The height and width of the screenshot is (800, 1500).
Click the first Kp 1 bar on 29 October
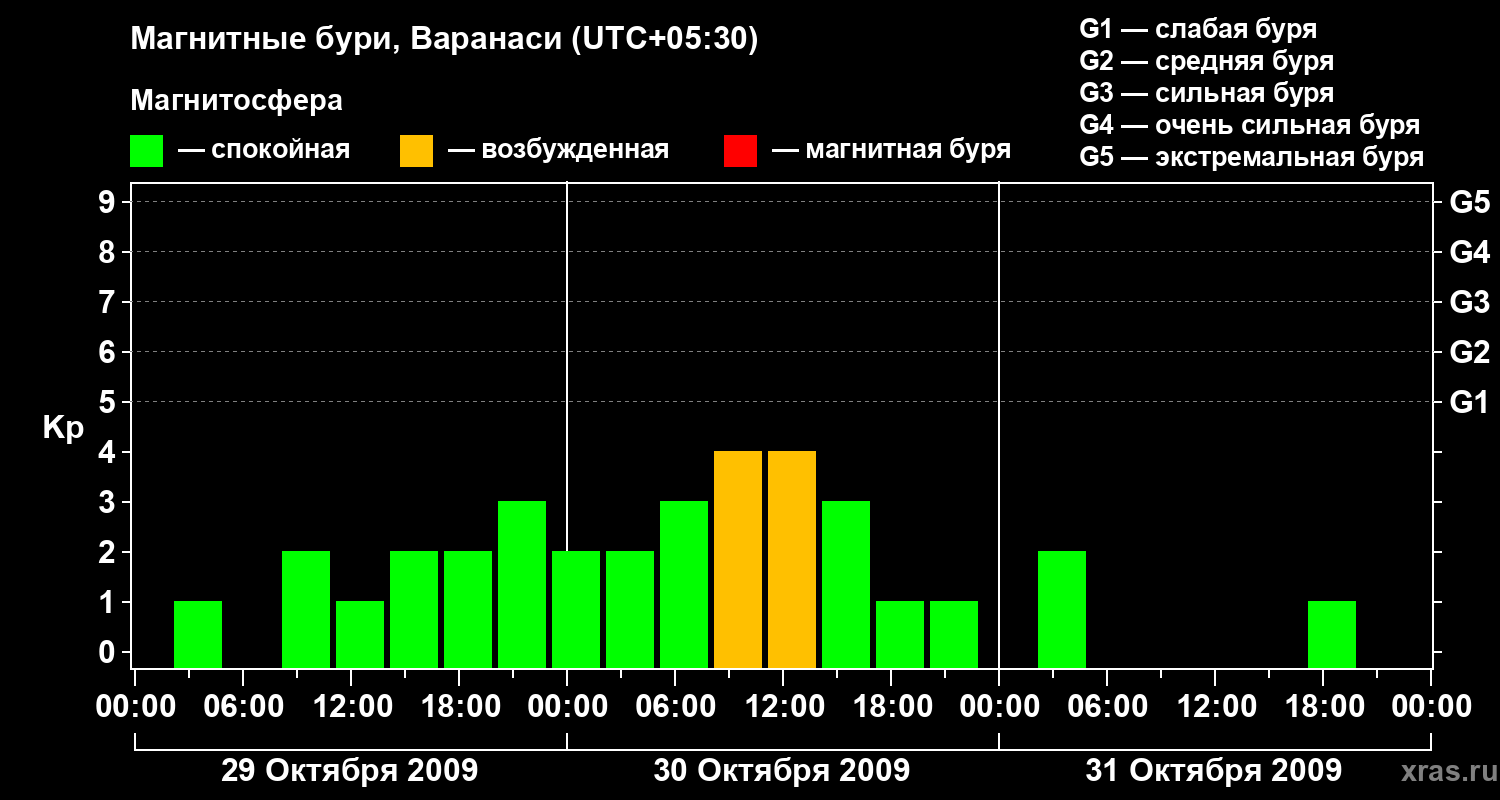(x=198, y=634)
